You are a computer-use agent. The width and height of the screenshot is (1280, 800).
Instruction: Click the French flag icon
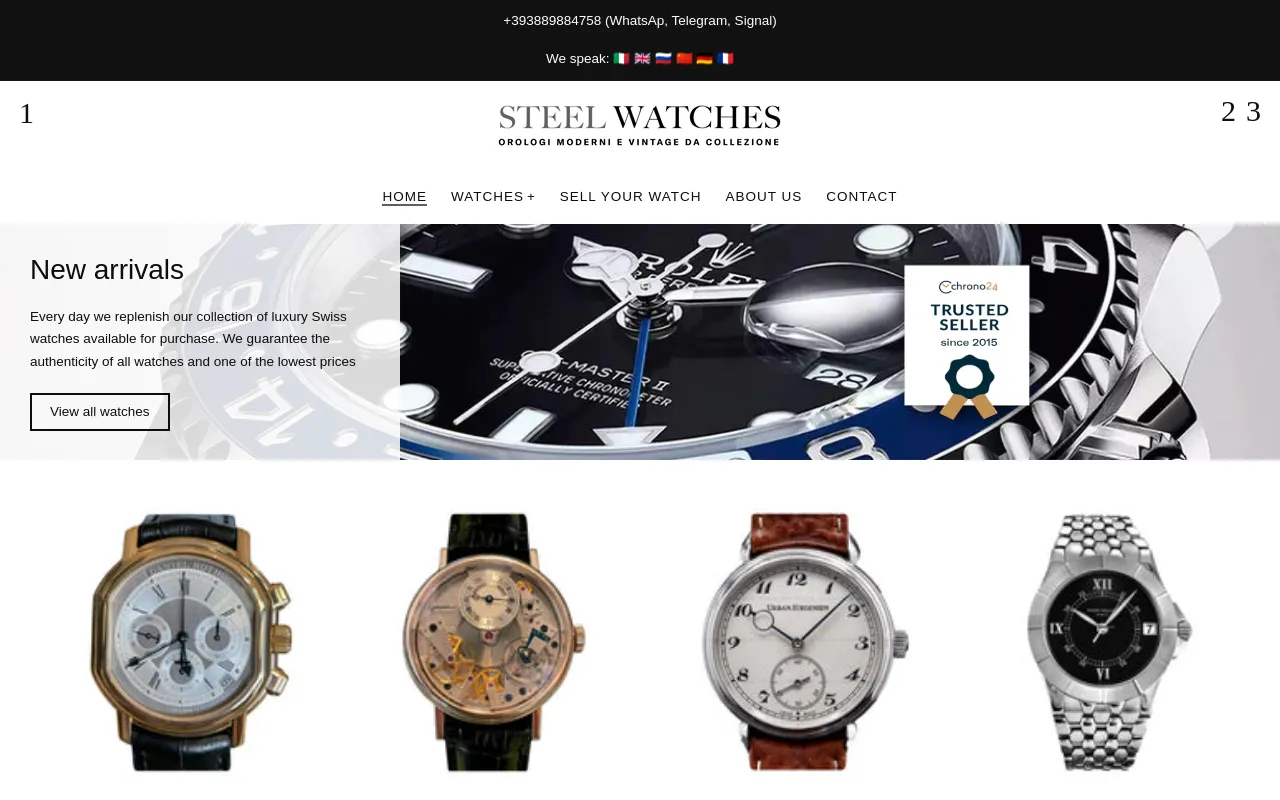(725, 59)
